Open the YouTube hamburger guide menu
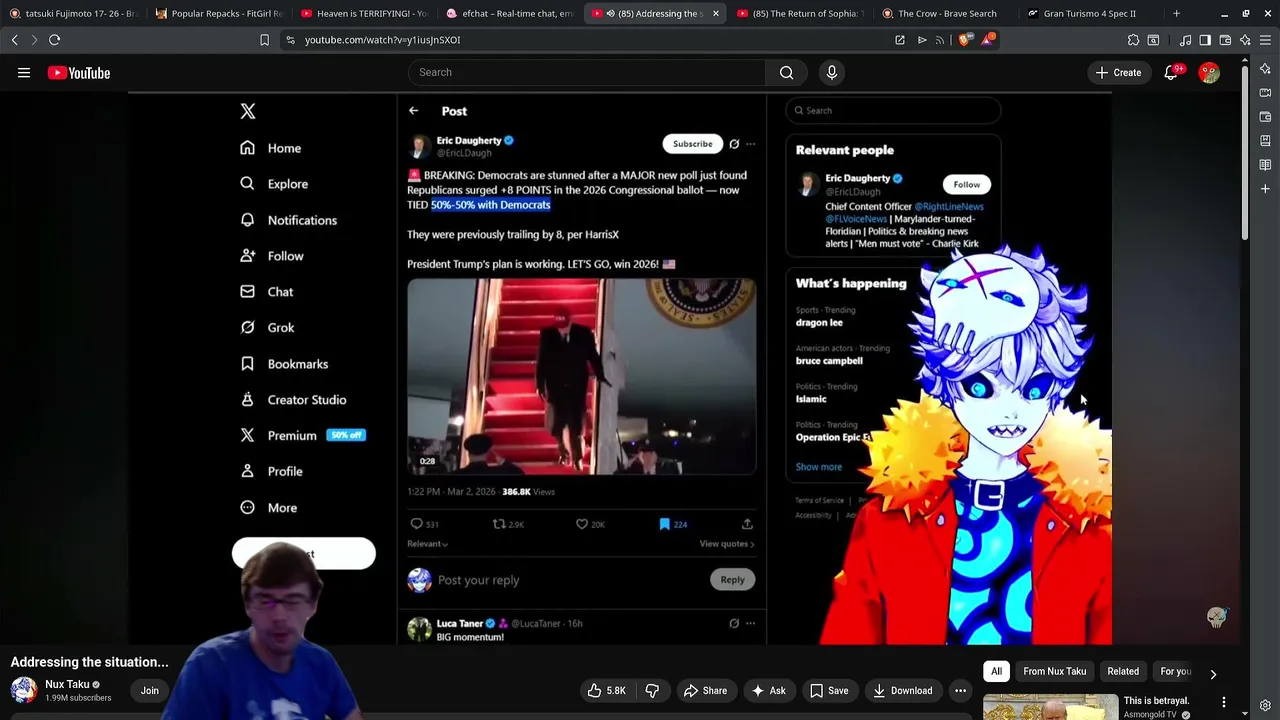1280x720 pixels. click(24, 73)
